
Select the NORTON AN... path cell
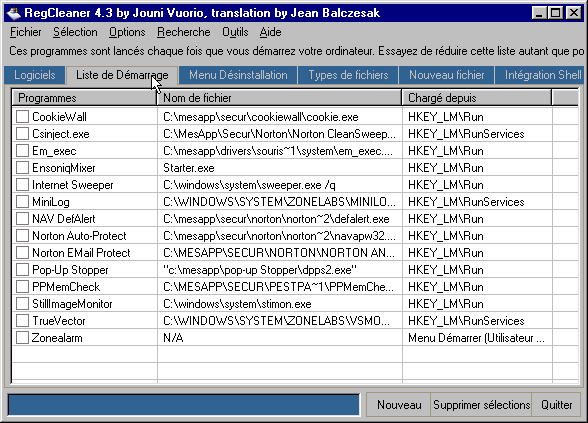tap(279, 253)
